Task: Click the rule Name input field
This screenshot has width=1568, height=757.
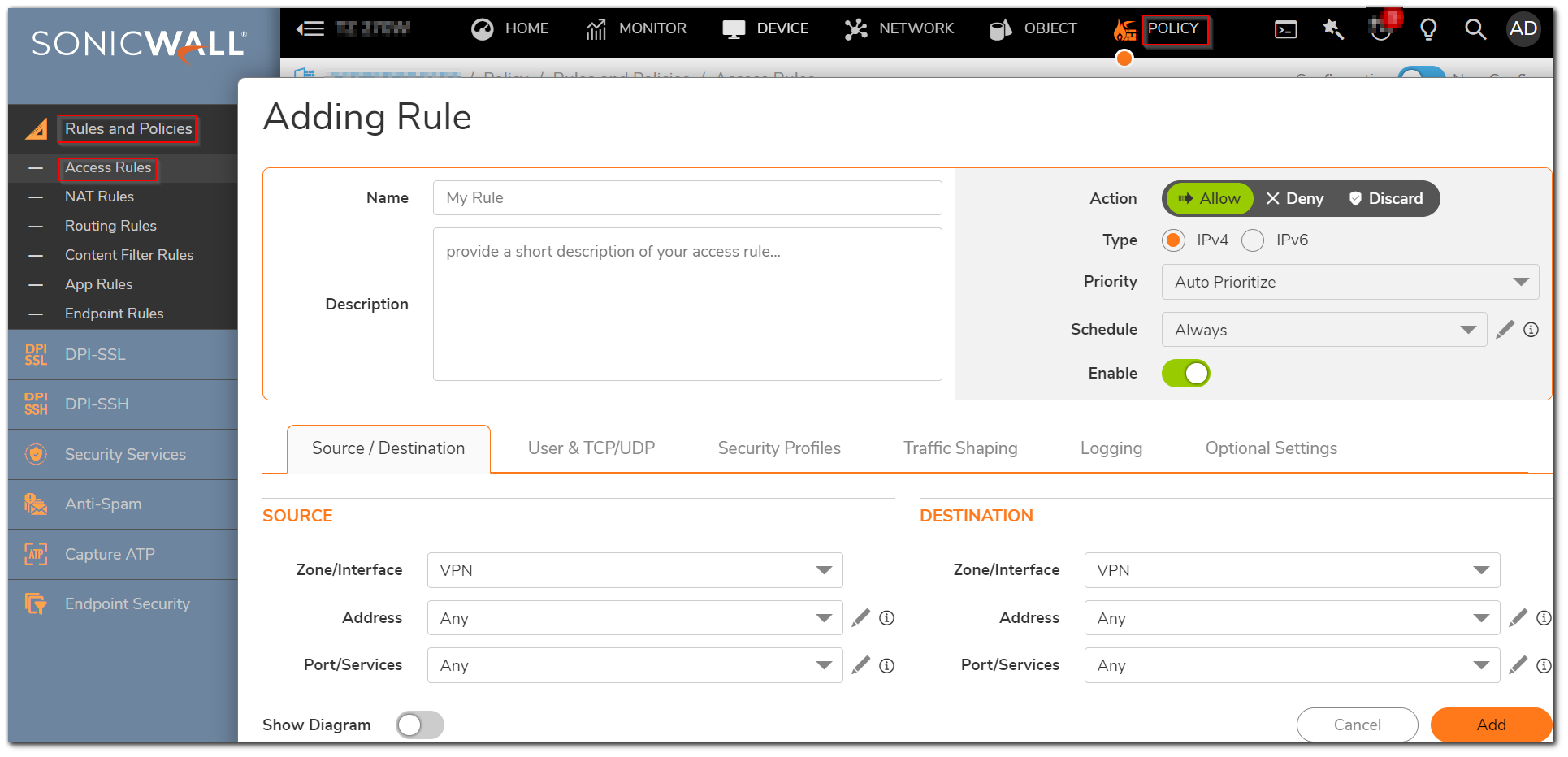Action: click(x=687, y=198)
